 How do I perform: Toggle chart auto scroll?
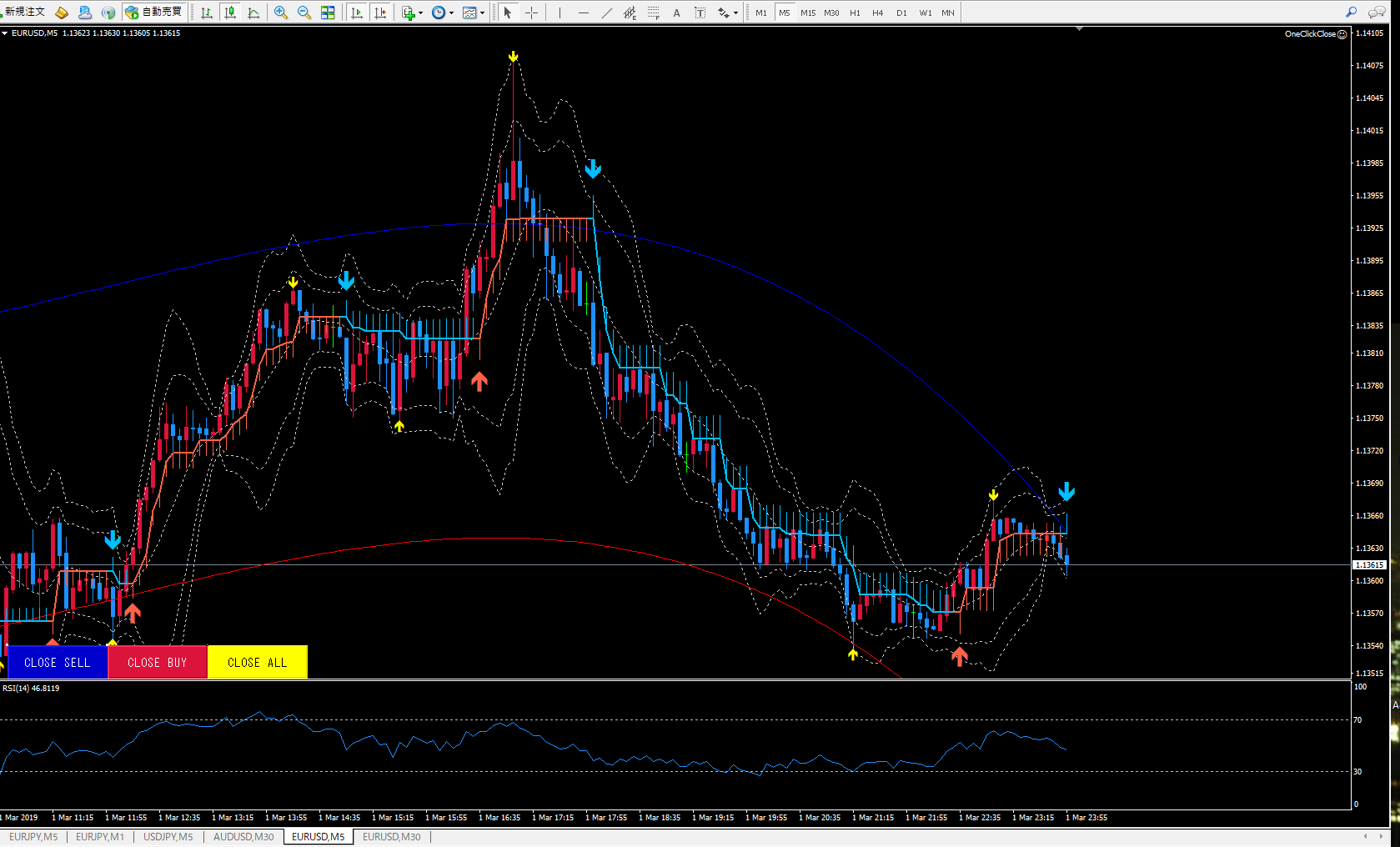357,13
